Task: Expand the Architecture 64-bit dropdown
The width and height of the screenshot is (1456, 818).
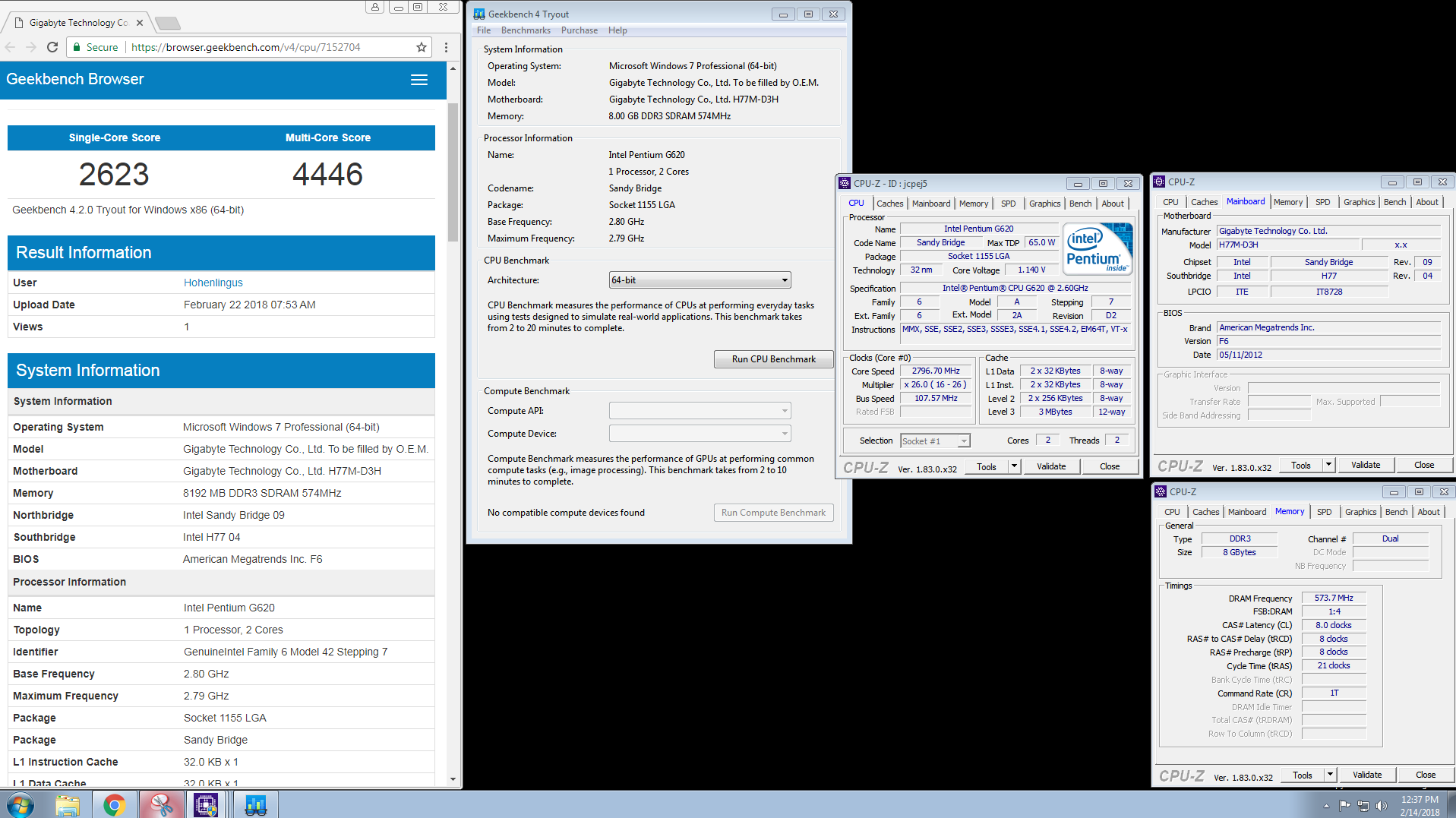Action: [x=700, y=280]
